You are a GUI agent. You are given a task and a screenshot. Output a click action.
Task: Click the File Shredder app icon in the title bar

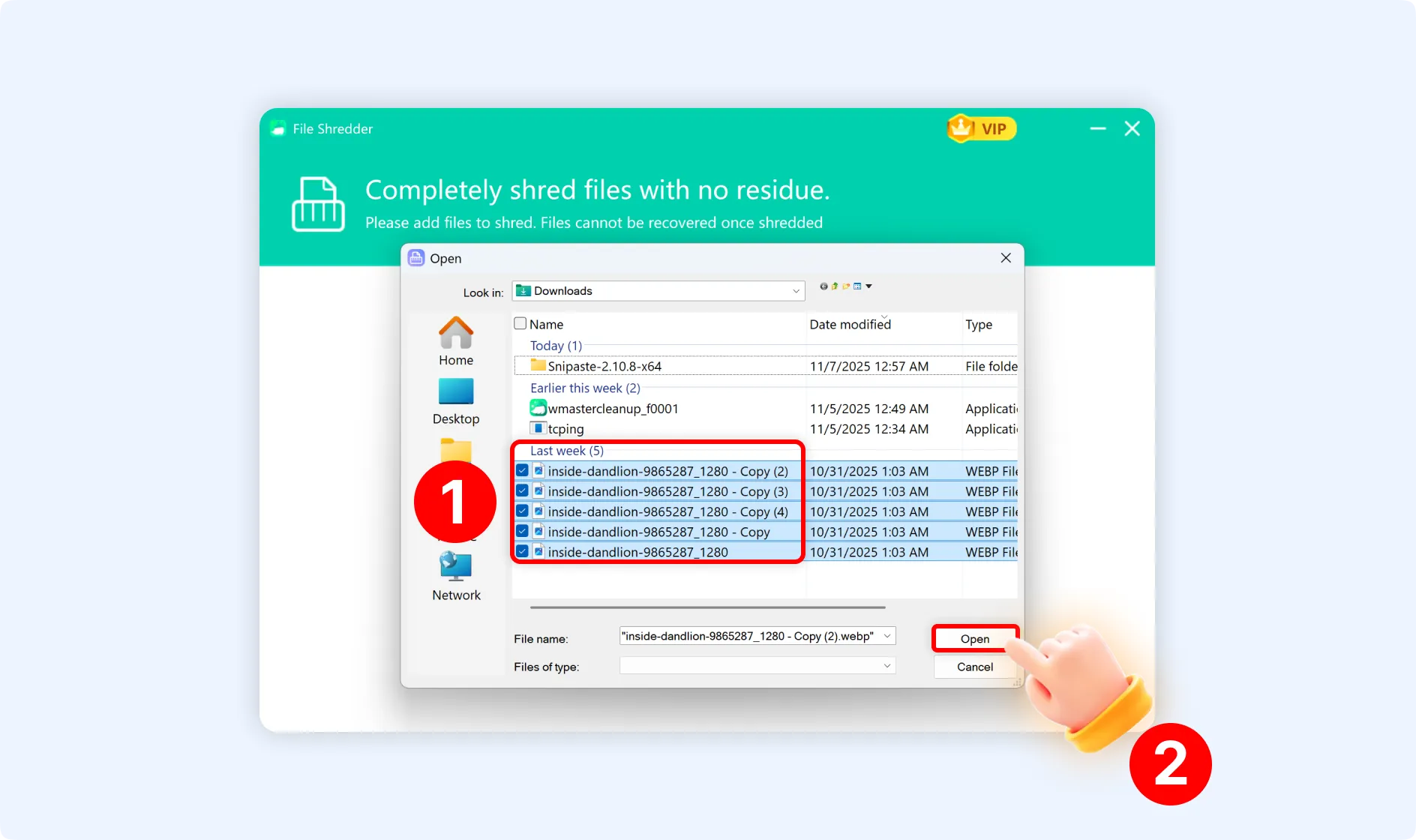coord(278,128)
